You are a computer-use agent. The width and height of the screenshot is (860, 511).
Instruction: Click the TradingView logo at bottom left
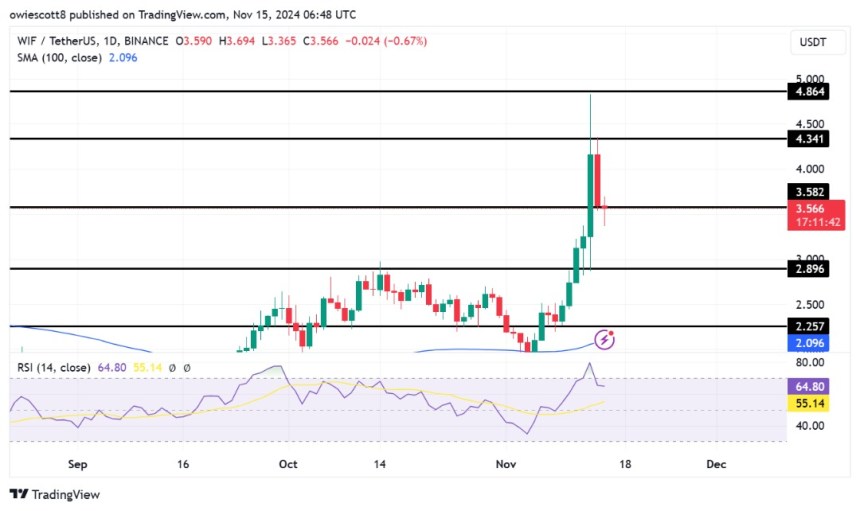pos(55,495)
